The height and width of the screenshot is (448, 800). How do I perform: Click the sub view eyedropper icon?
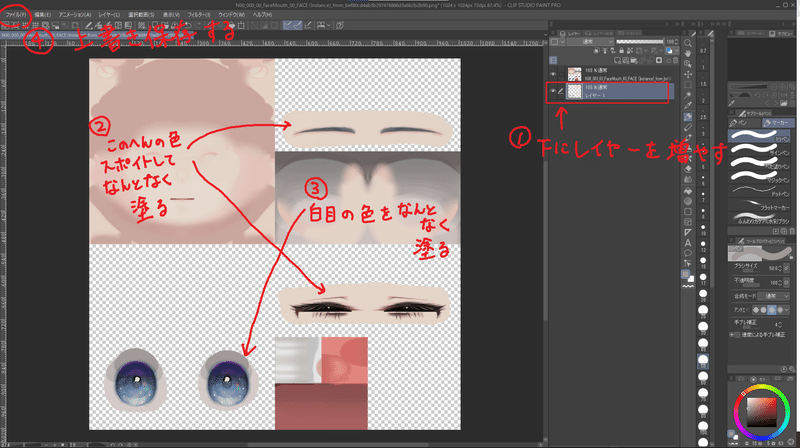[x=731, y=103]
